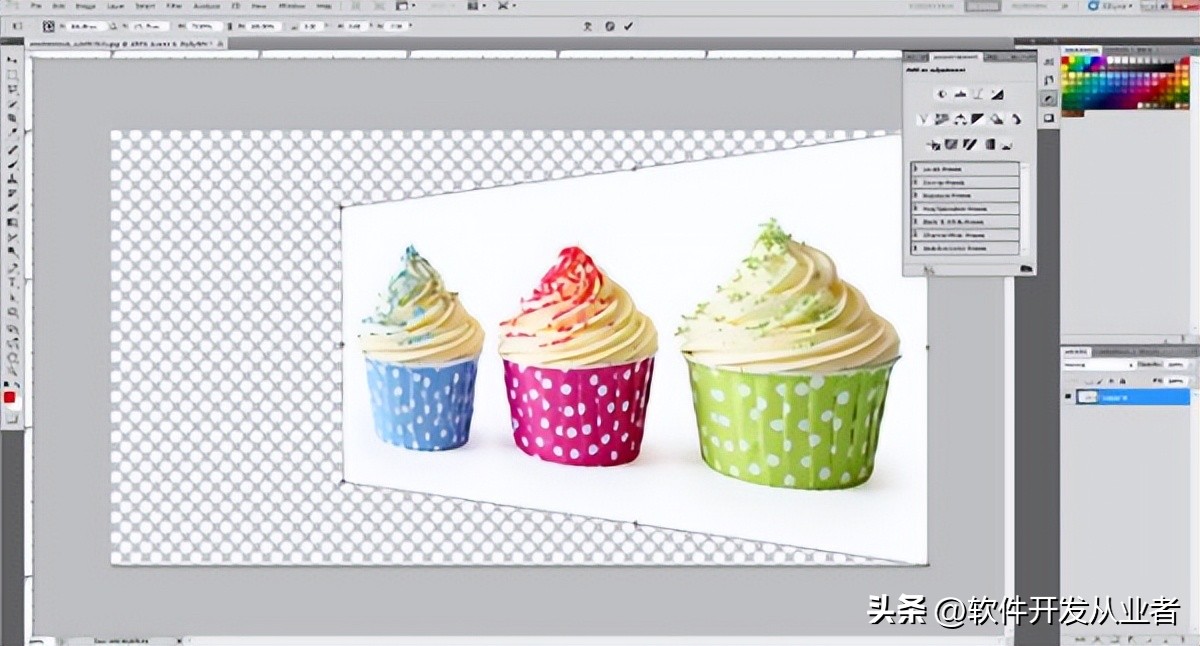The image size is (1200, 646).
Task: Add a Threshold adjustment layer
Action: [969, 144]
